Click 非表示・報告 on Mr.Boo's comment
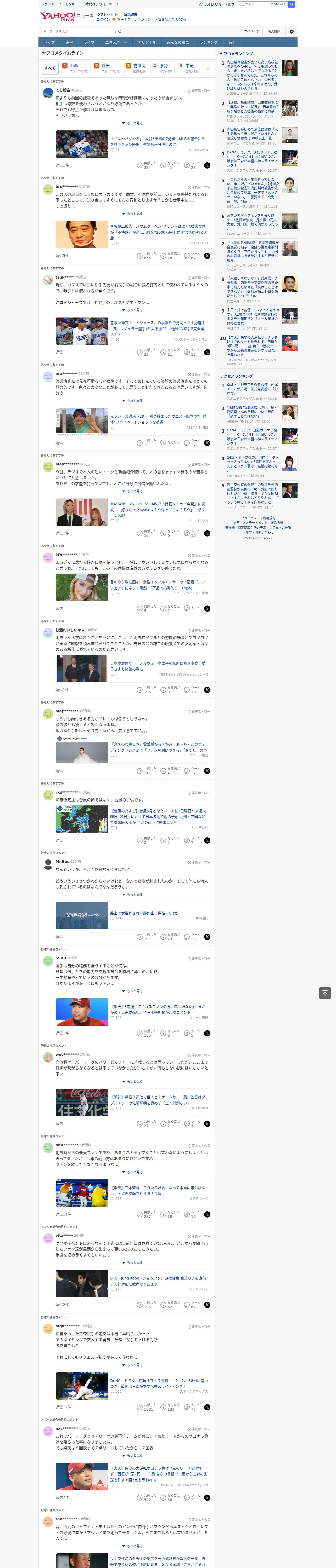The width and height of the screenshot is (336, 1568). 199,862
